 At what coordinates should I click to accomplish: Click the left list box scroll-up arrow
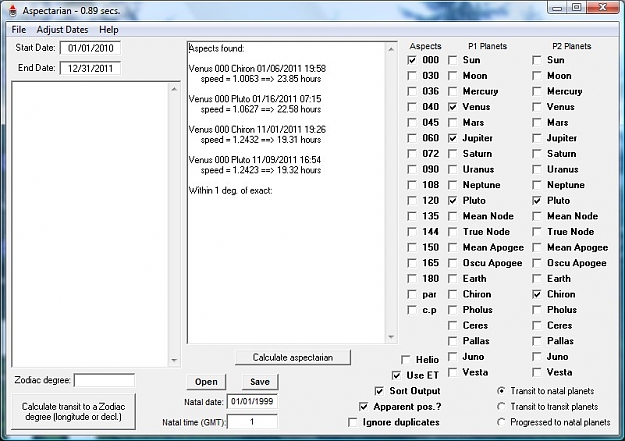(174, 89)
